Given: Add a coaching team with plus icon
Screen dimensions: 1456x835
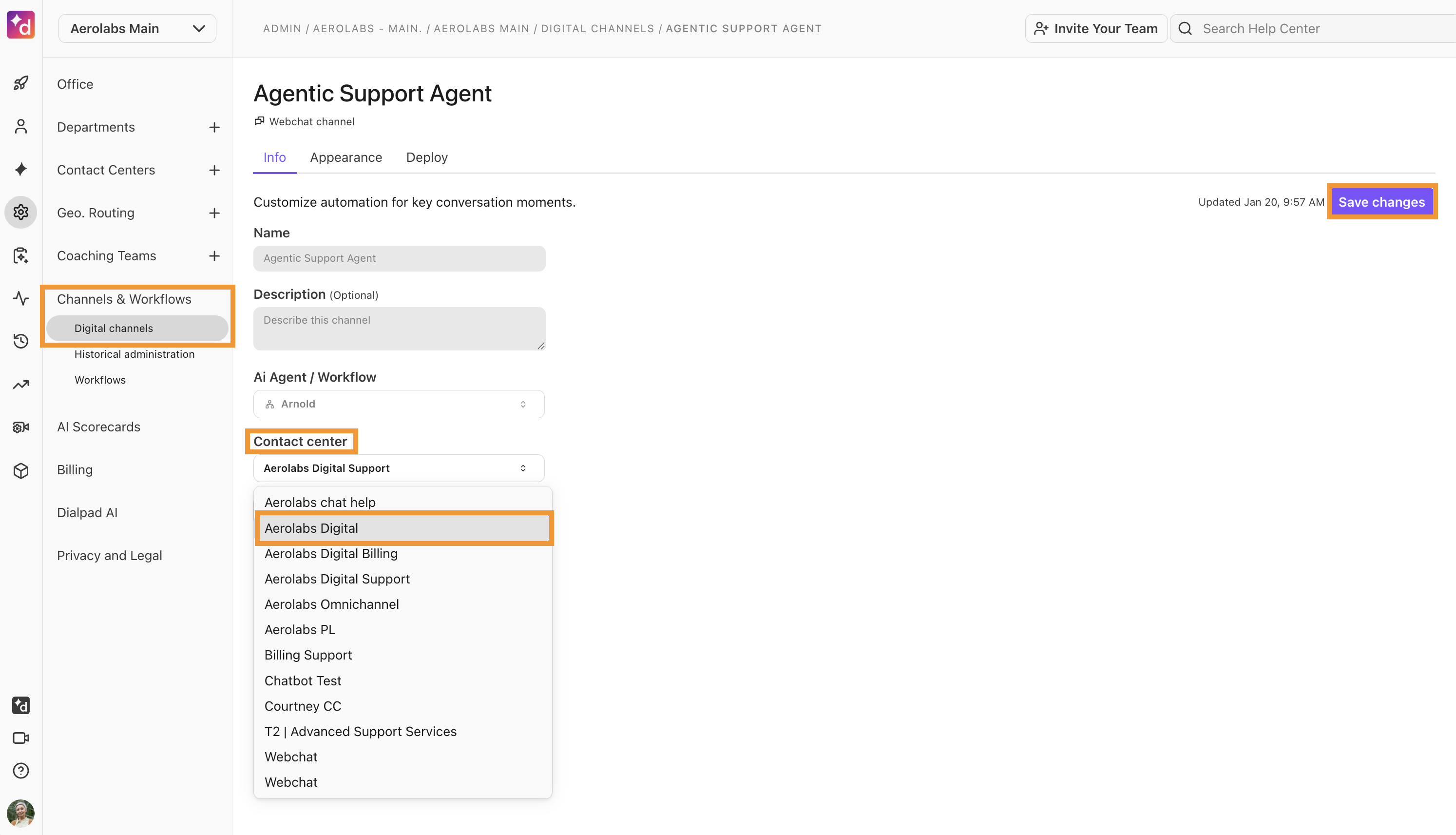Looking at the screenshot, I should (x=214, y=256).
